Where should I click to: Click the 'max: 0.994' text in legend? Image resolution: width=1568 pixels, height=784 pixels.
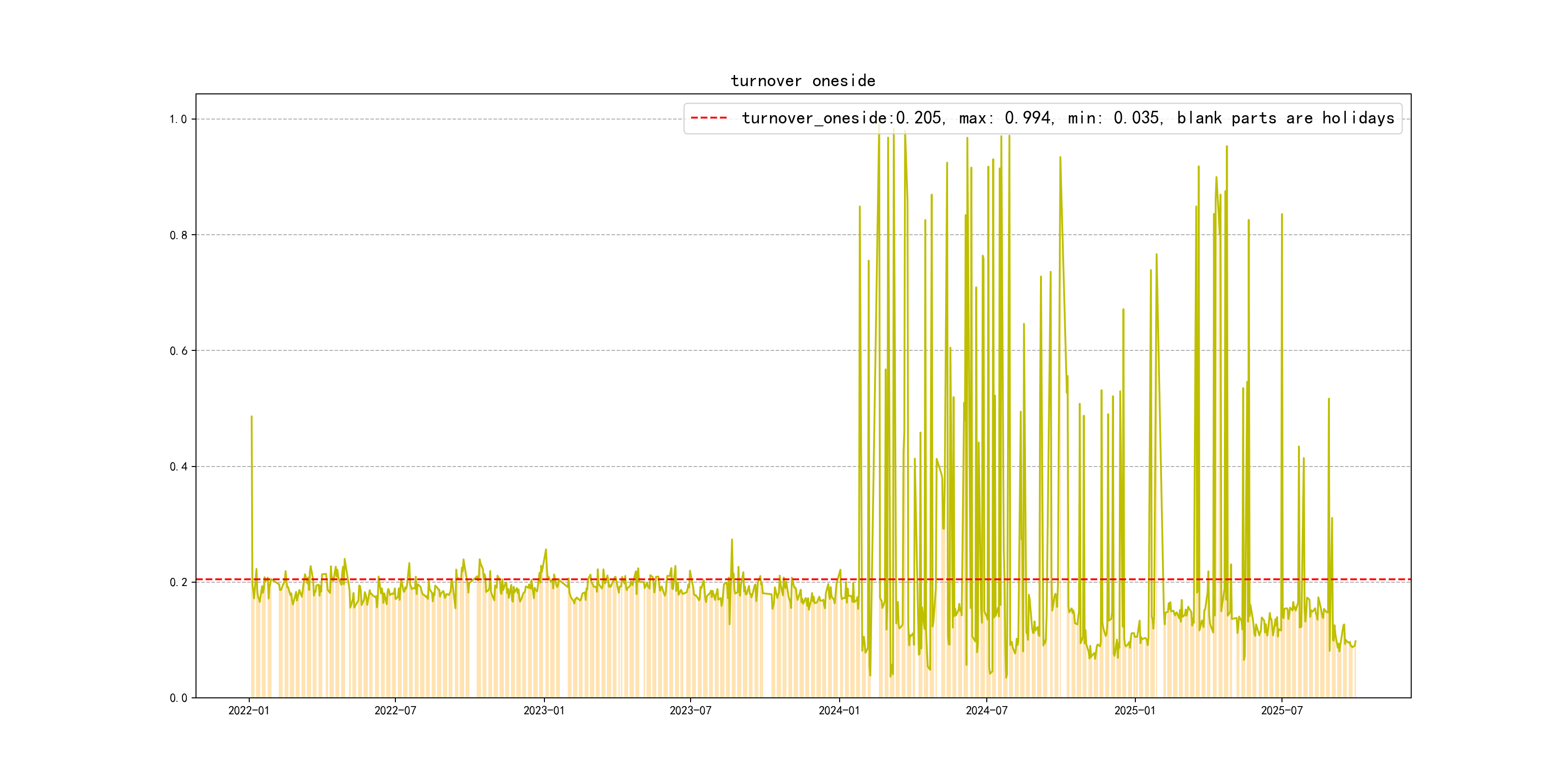pyautogui.click(x=1006, y=118)
